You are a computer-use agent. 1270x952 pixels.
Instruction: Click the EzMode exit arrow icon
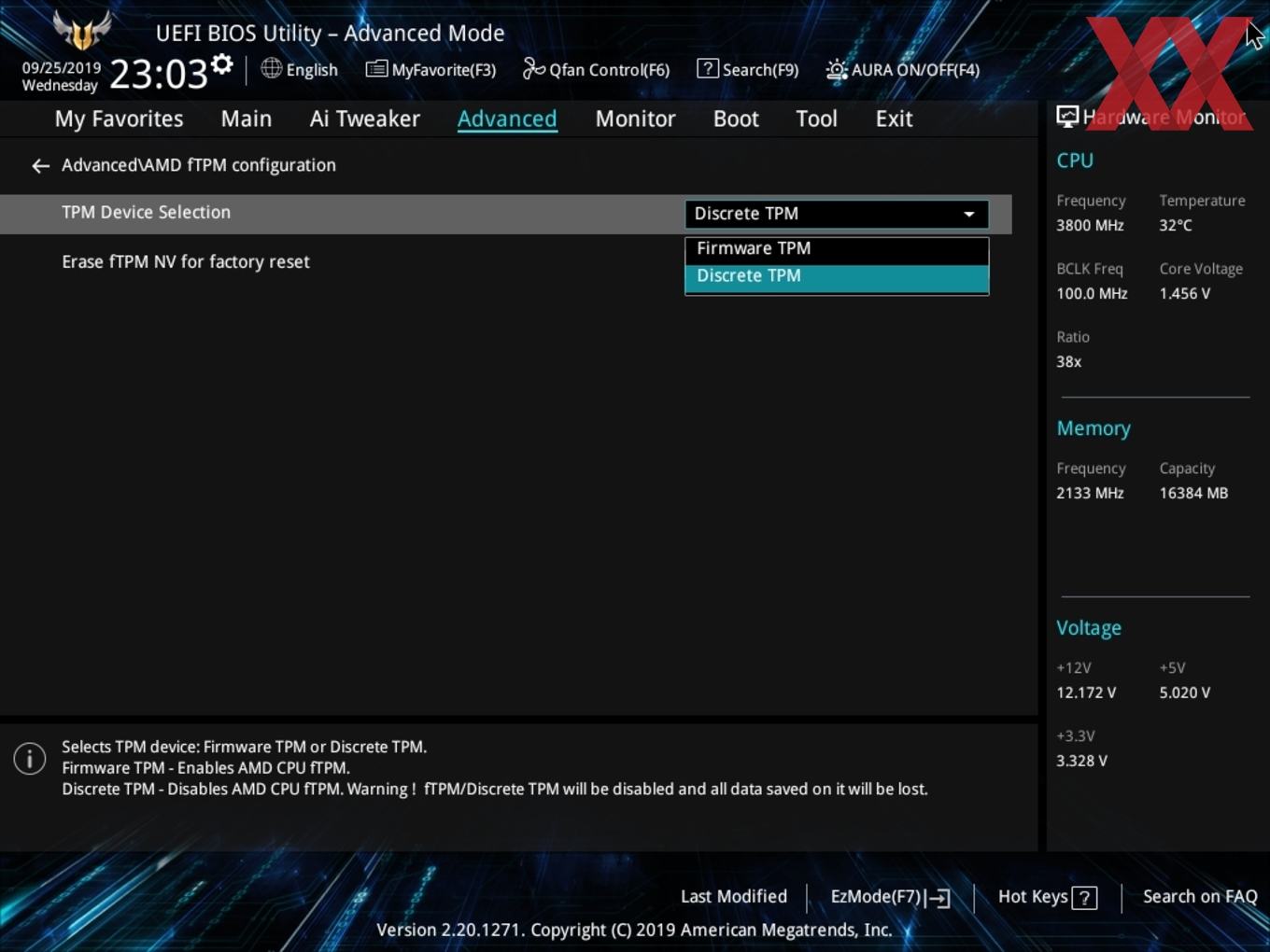point(939,898)
